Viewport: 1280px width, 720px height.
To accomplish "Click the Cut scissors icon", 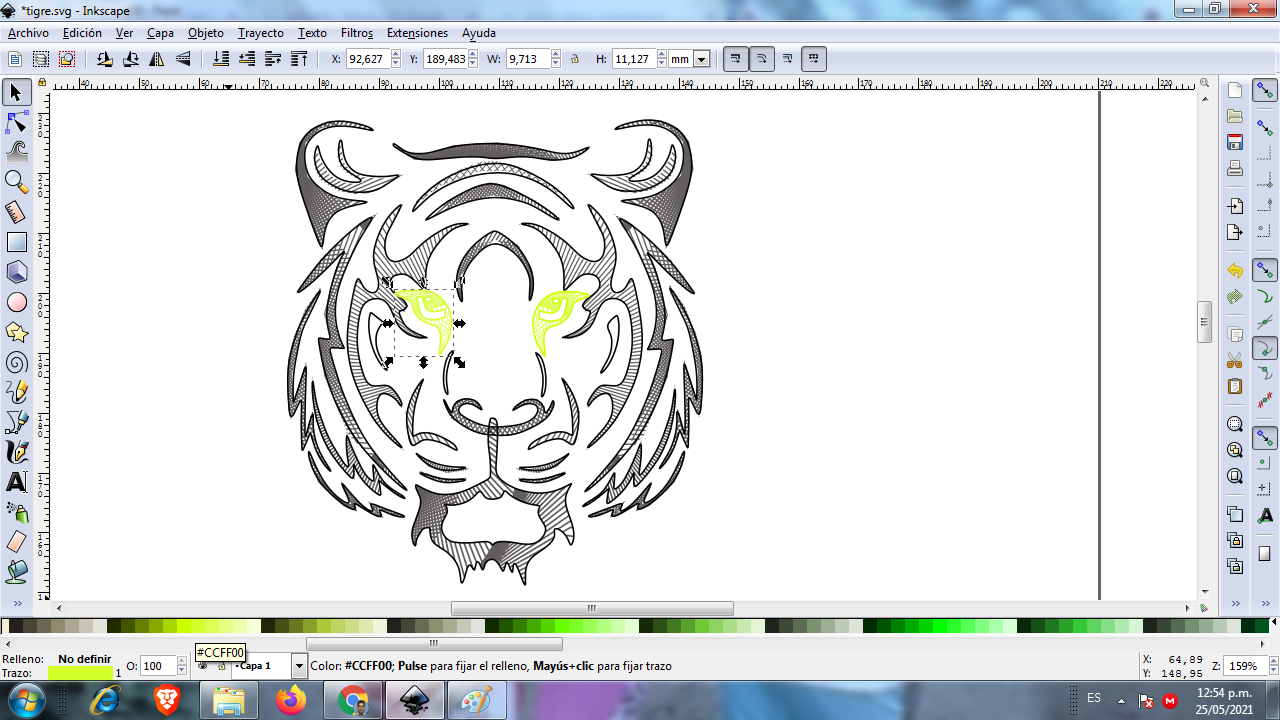I will tap(1235, 360).
